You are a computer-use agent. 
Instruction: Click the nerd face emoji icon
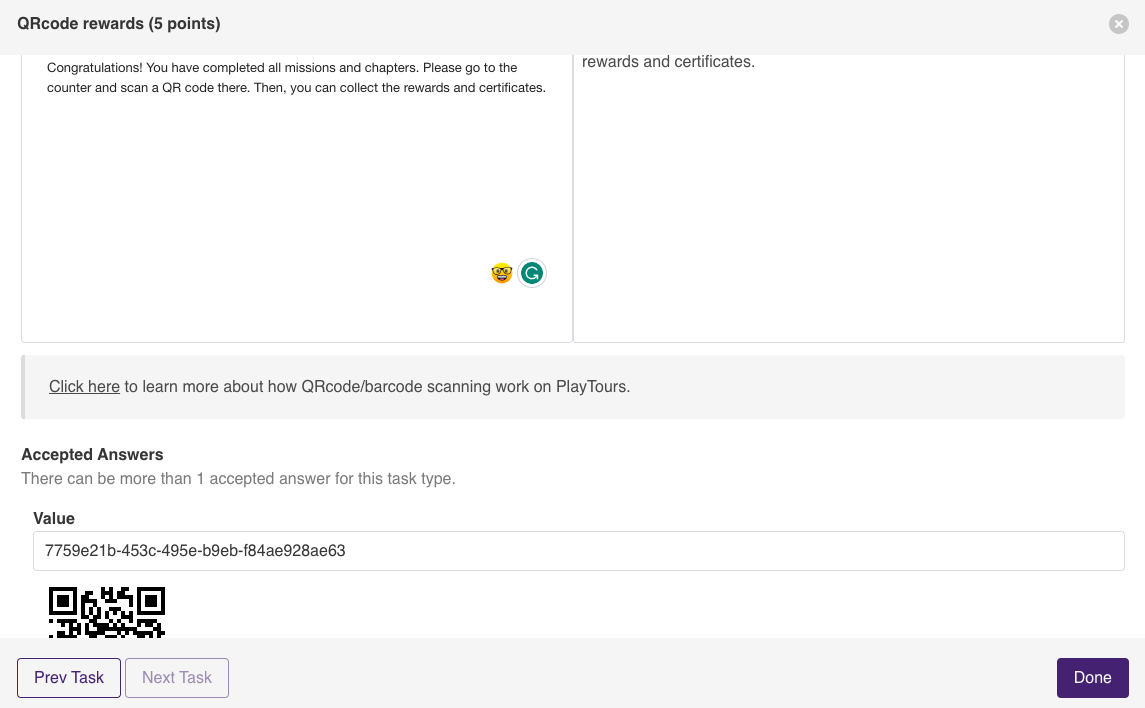pyautogui.click(x=500, y=272)
